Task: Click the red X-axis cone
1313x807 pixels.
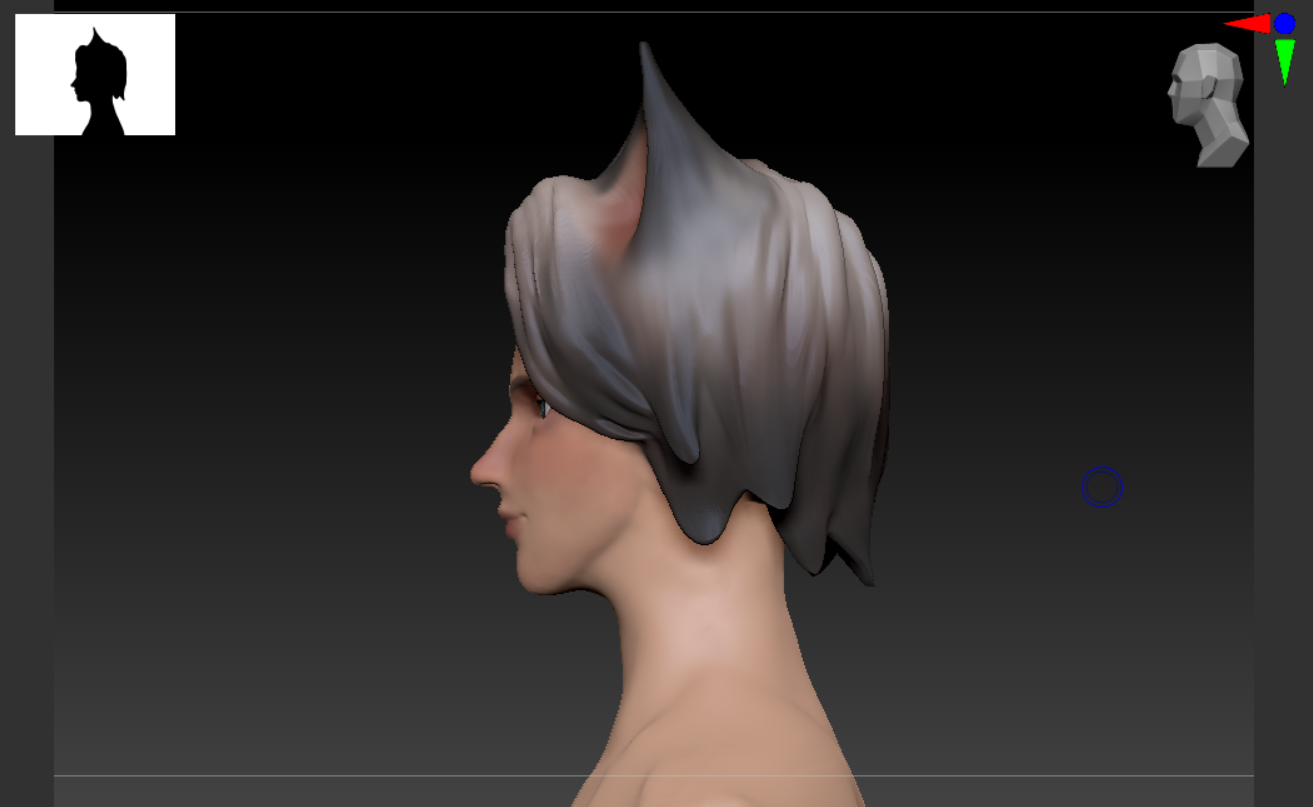Action: (x=1247, y=23)
